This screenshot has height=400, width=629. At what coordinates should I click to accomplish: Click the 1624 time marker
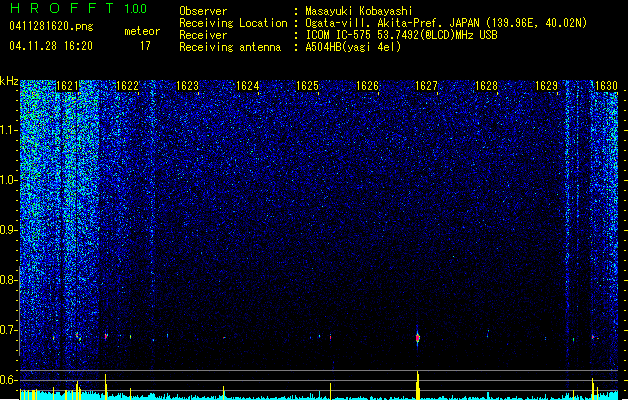click(248, 86)
